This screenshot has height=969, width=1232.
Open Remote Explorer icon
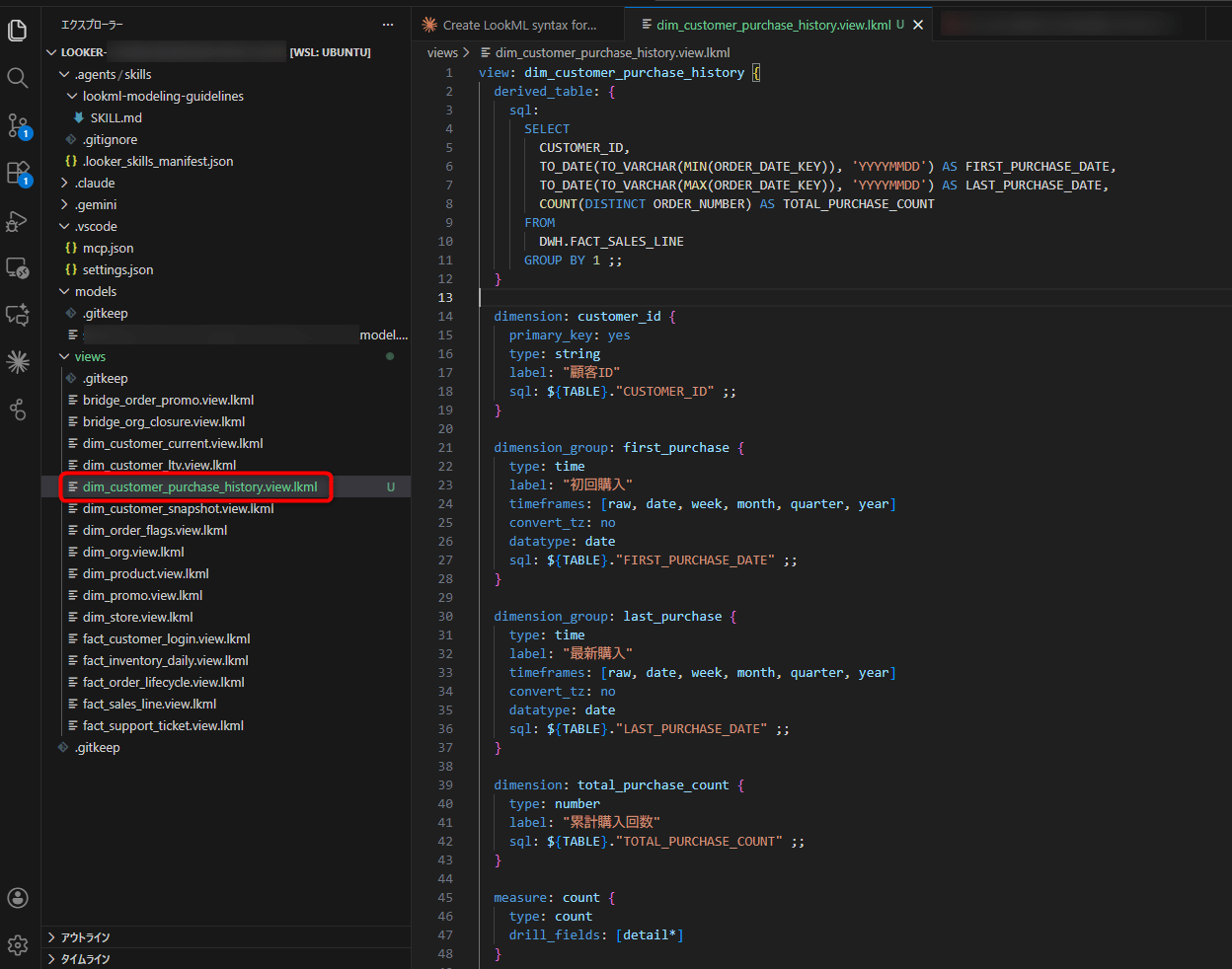(x=18, y=267)
